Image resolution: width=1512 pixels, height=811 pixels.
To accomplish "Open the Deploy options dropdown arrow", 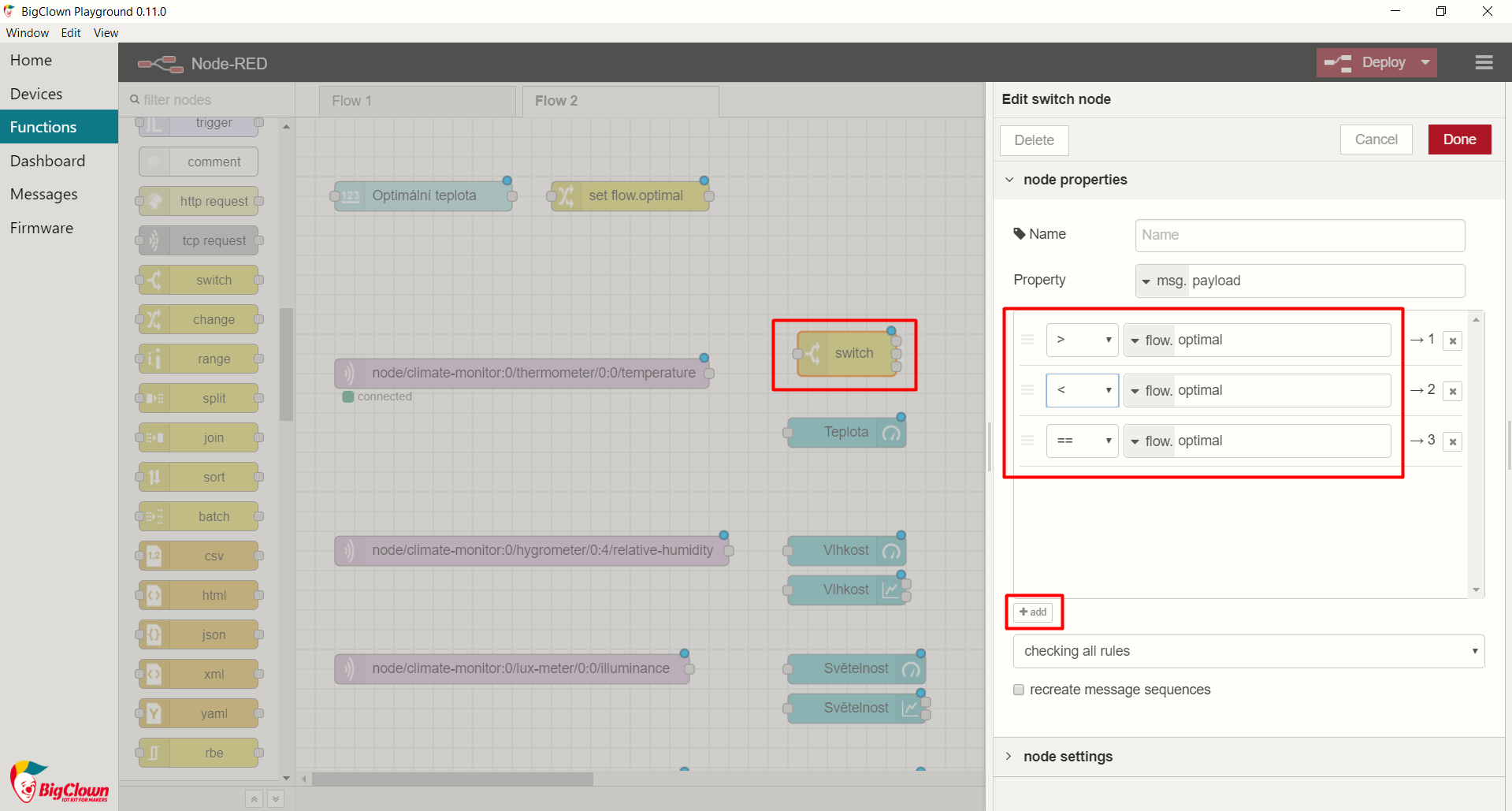I will 1425,62.
